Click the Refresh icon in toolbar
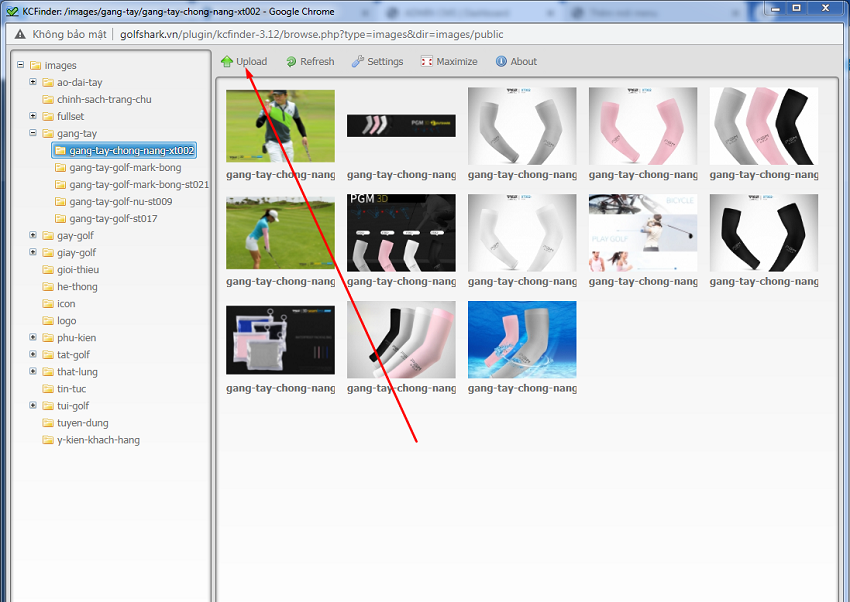The width and height of the screenshot is (850, 602). tap(291, 62)
